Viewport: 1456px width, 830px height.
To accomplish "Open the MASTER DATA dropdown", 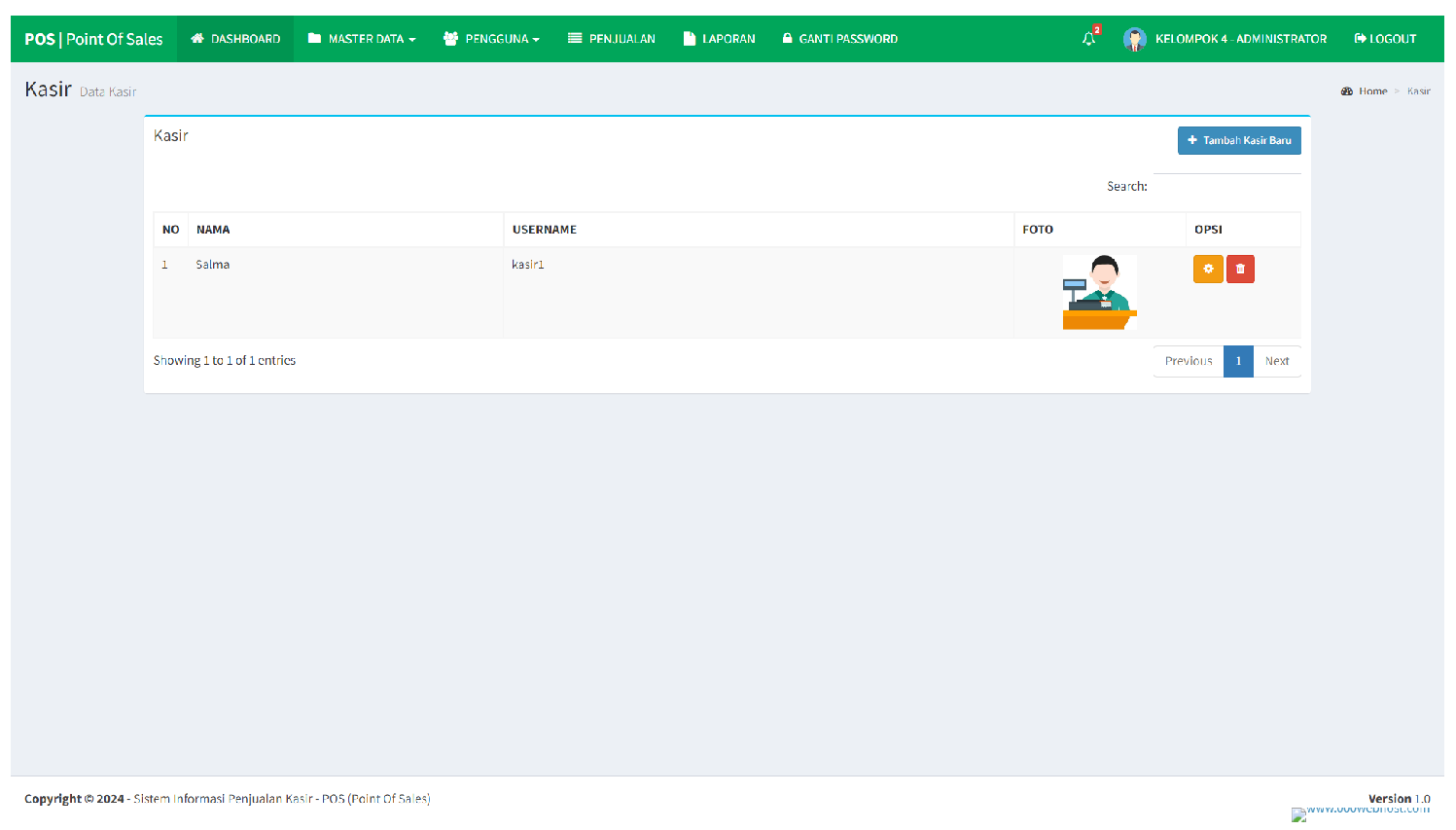I will pos(361,38).
